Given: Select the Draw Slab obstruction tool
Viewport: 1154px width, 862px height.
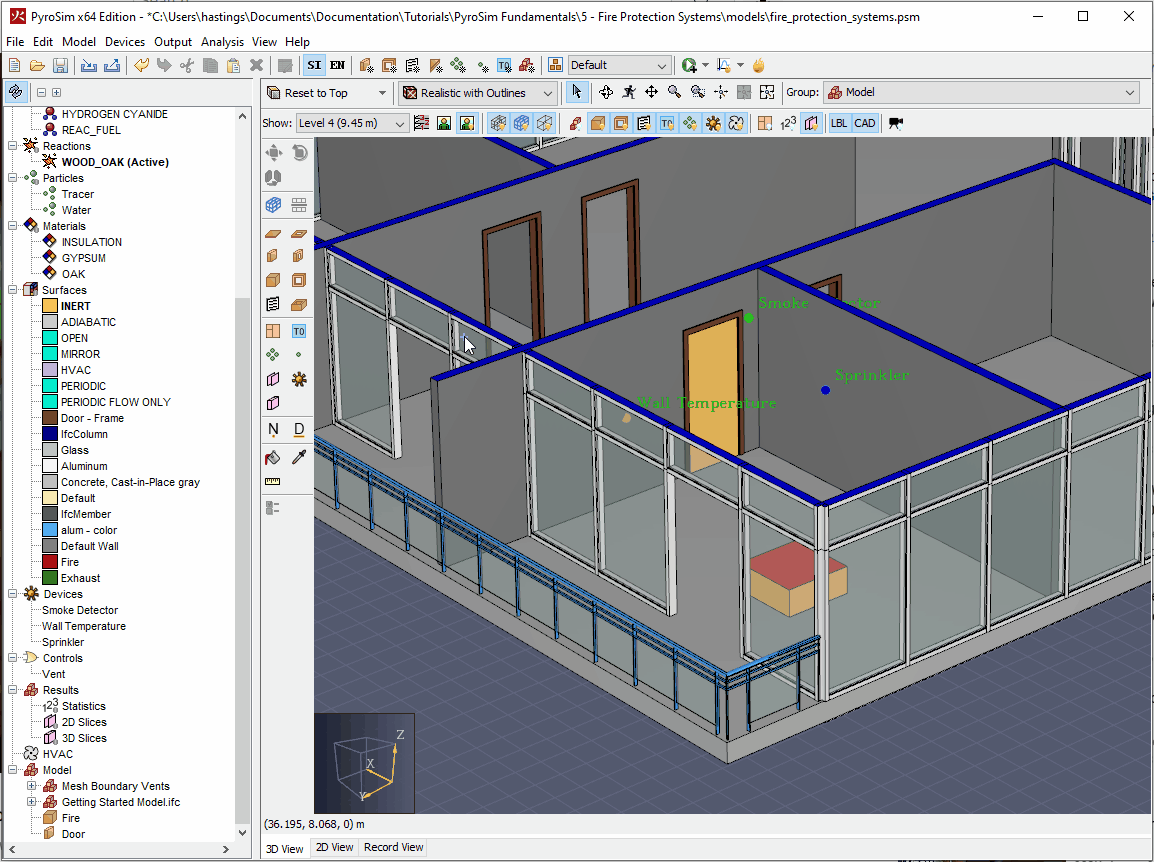Looking at the screenshot, I should click(x=273, y=234).
